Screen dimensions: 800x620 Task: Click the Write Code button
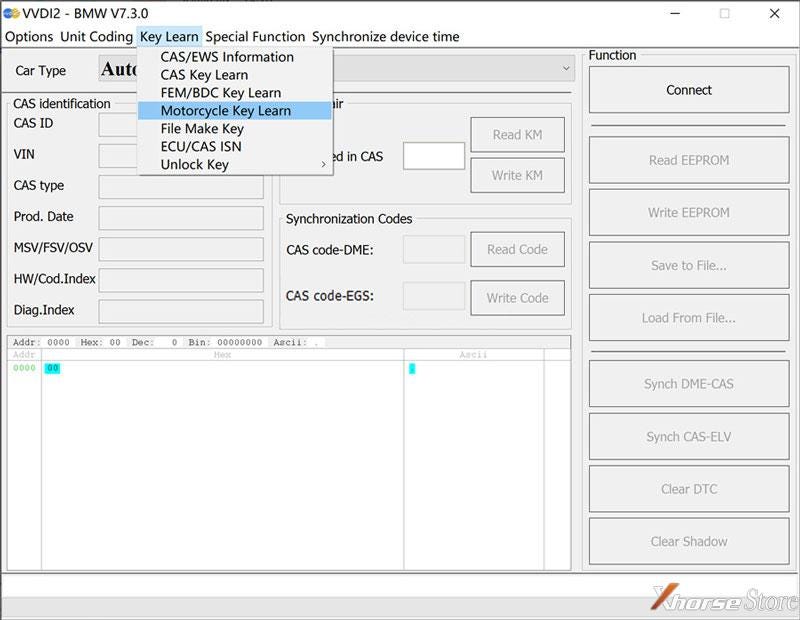(517, 298)
